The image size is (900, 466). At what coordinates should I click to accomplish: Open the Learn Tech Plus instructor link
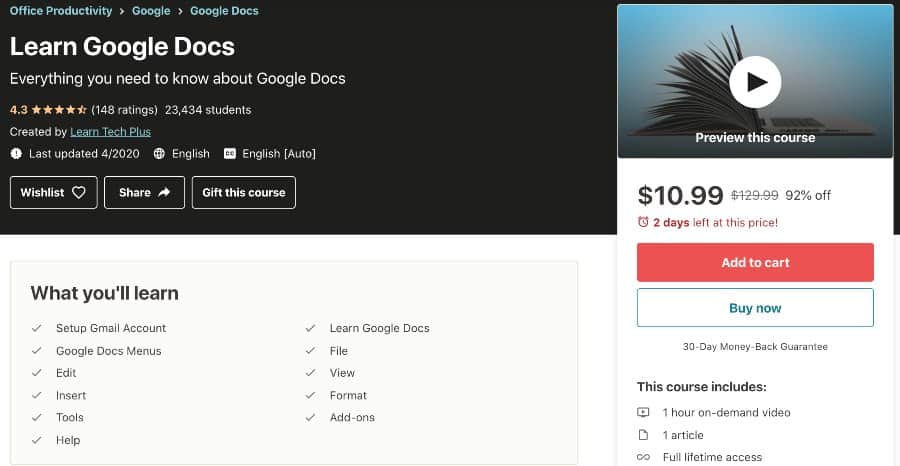[110, 132]
